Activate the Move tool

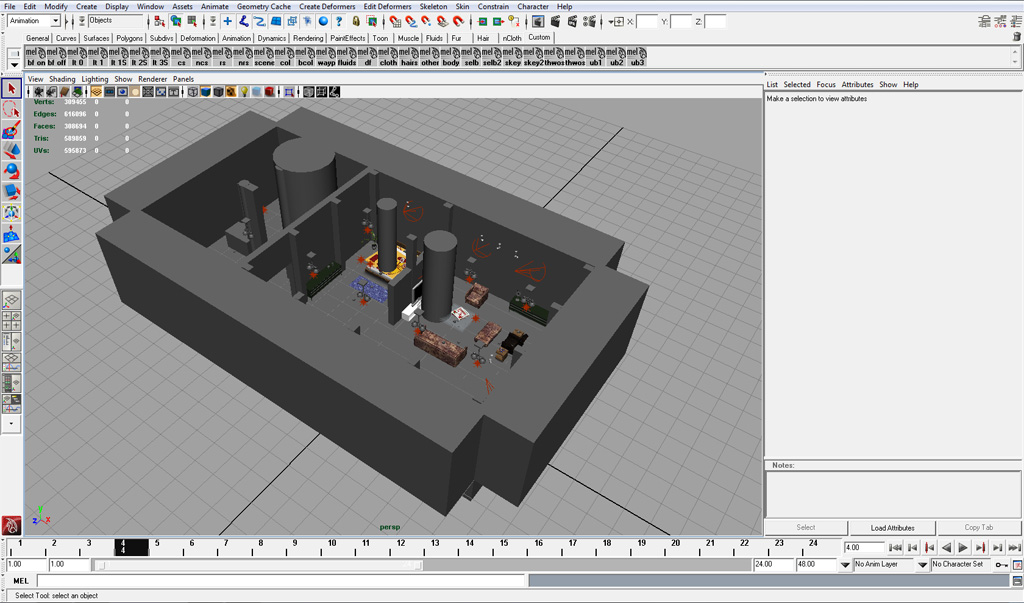click(x=11, y=151)
